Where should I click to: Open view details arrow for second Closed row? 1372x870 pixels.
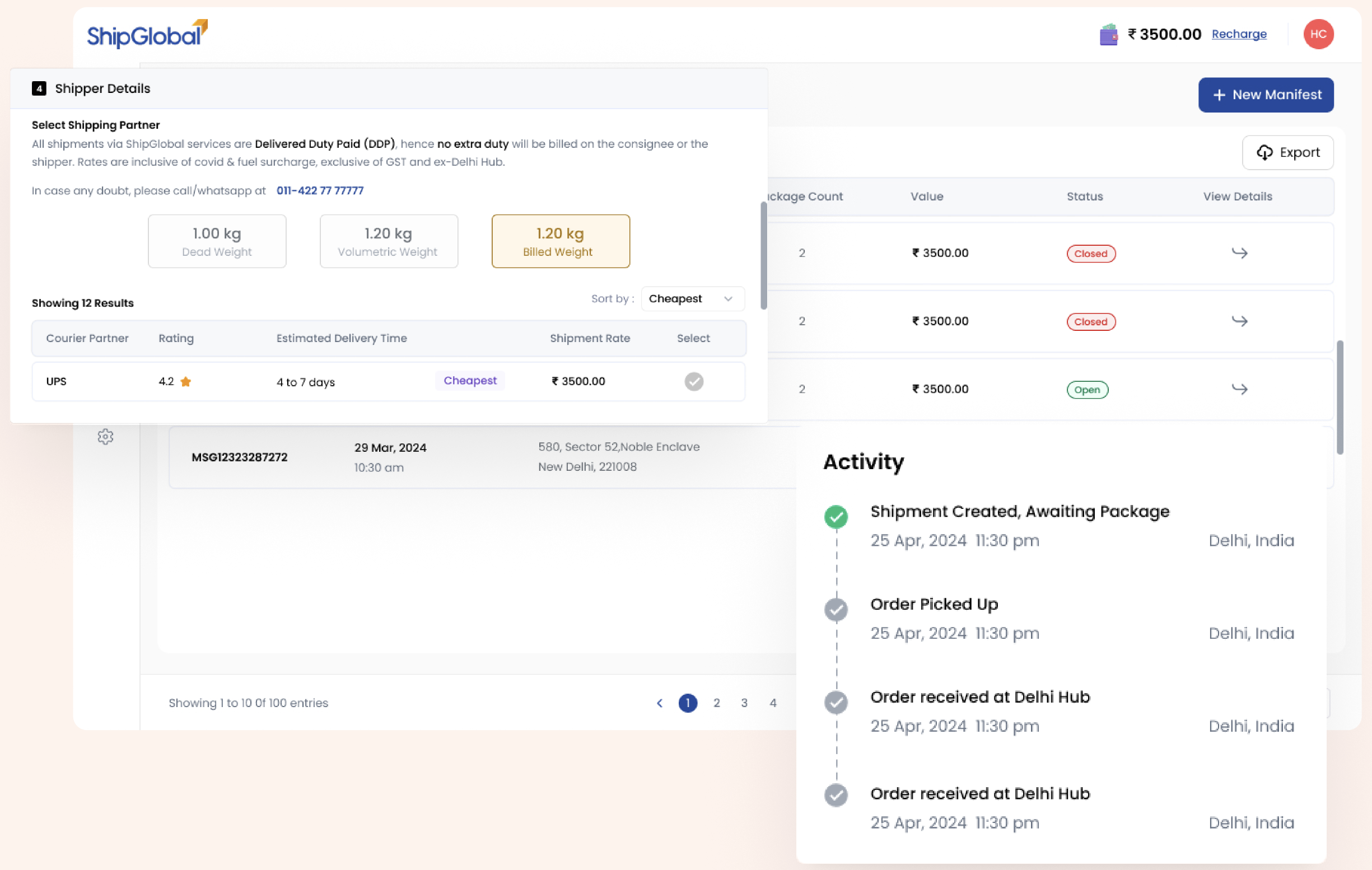1239,321
